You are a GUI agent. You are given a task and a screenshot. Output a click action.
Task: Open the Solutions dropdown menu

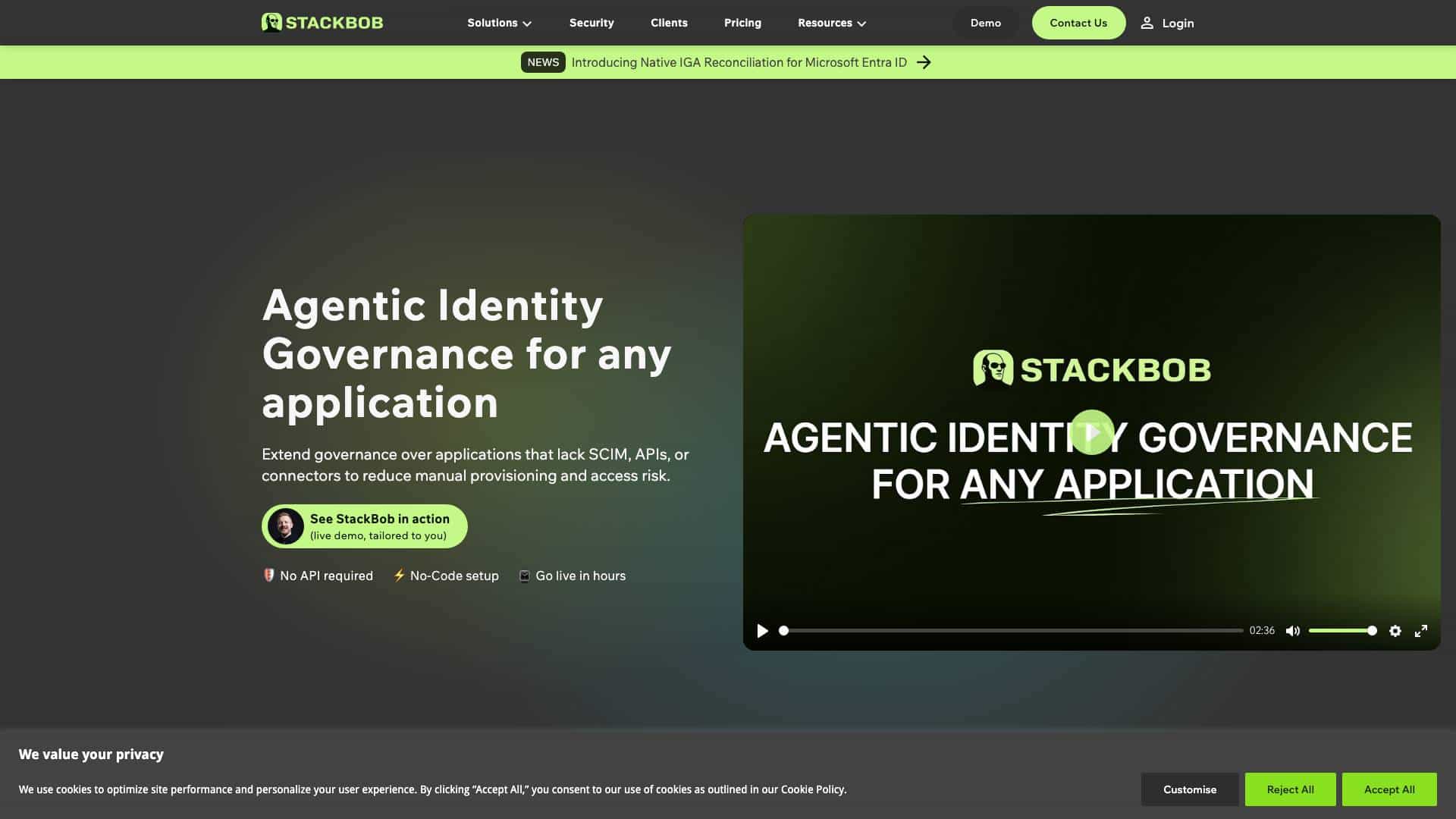(500, 23)
